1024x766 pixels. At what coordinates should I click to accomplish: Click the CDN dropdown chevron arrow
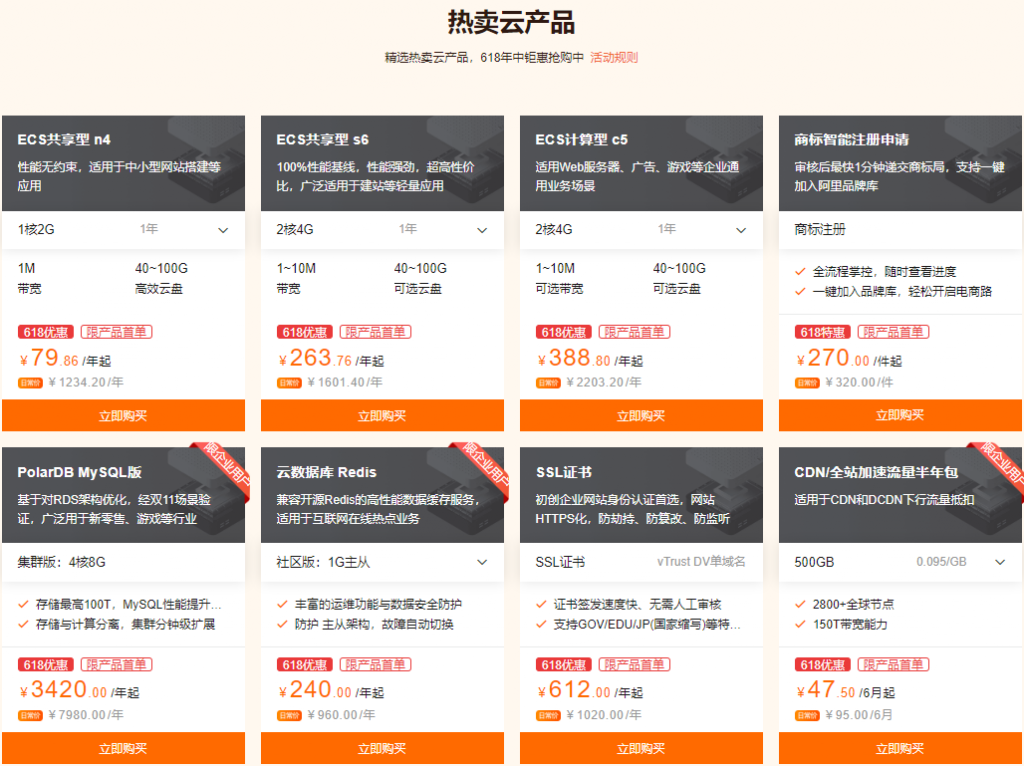1000,562
